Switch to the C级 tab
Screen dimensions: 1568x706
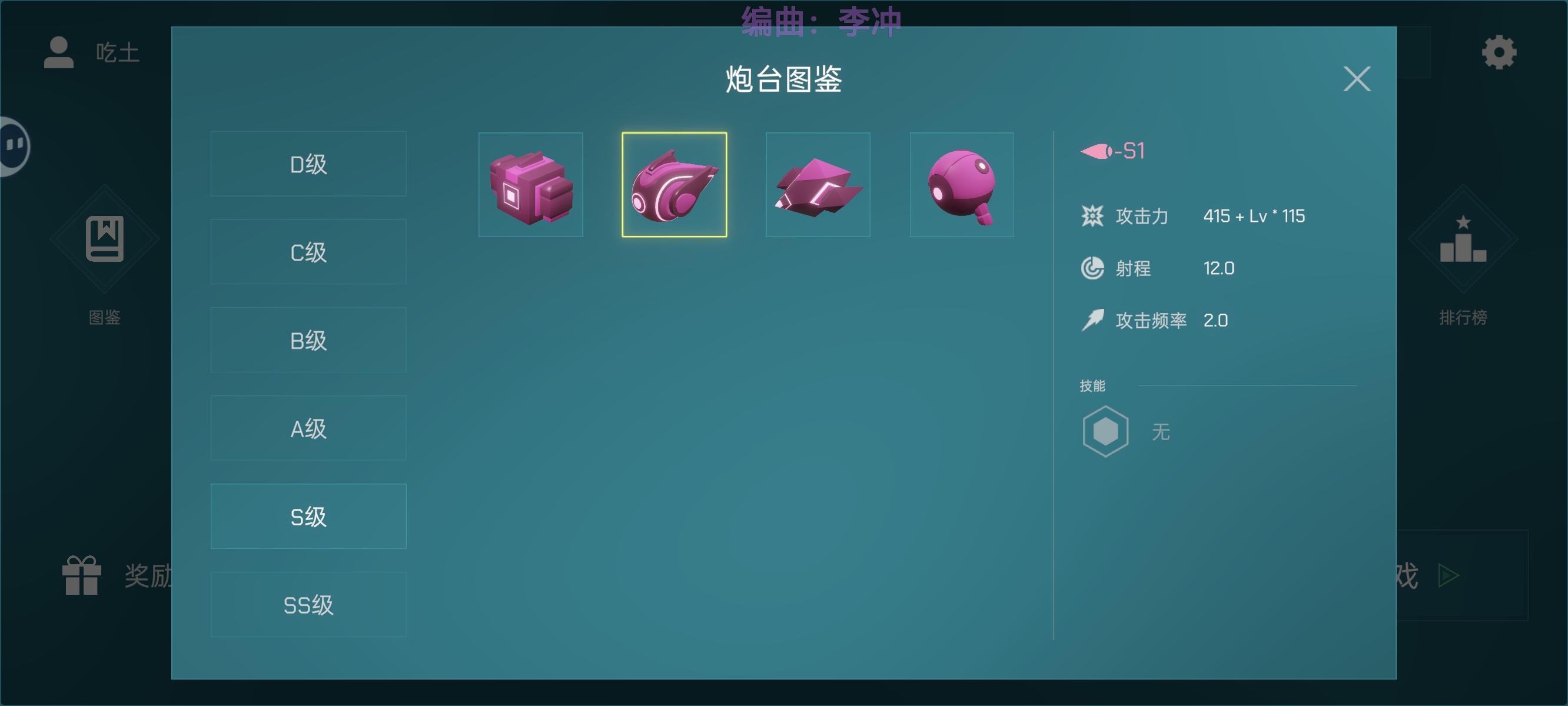(308, 252)
